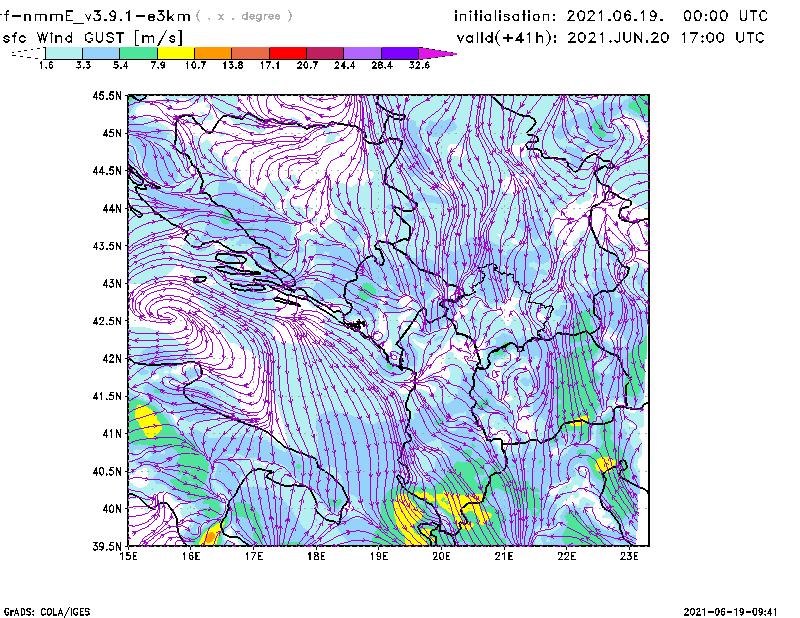Click the magenta arrow legend tip

pyautogui.click(x=437, y=53)
